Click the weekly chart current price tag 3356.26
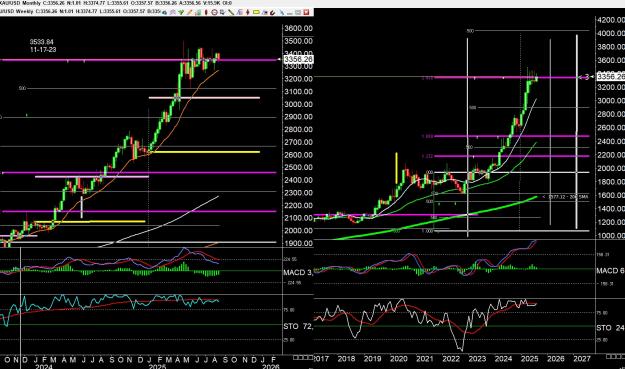 298,59
